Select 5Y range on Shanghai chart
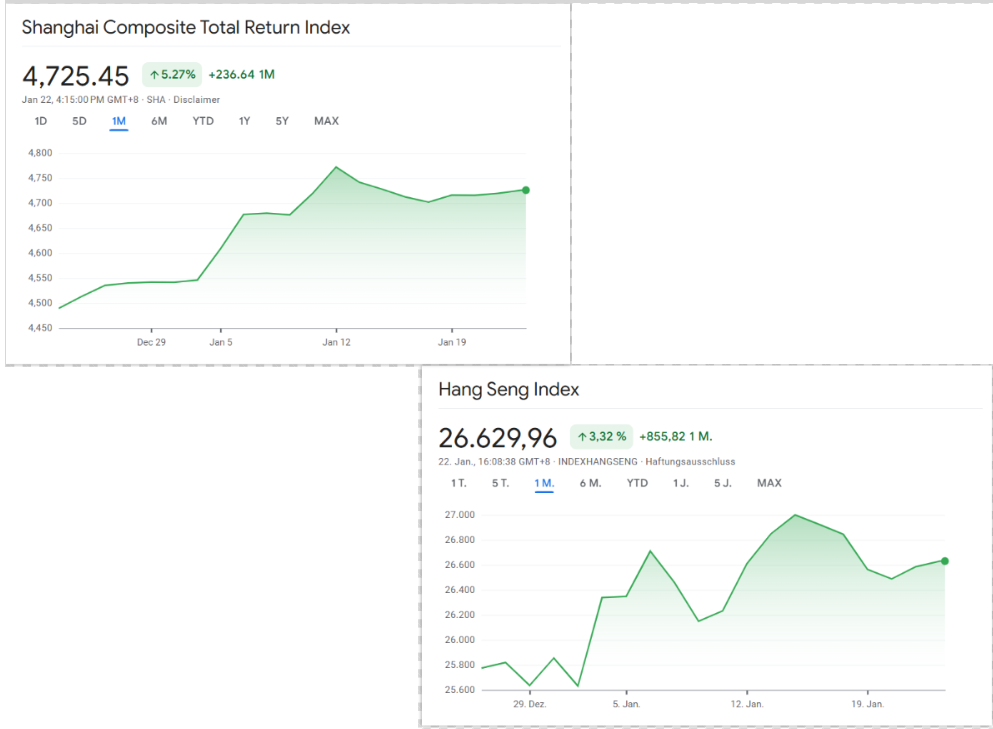This screenshot has width=993, height=729. point(282,121)
